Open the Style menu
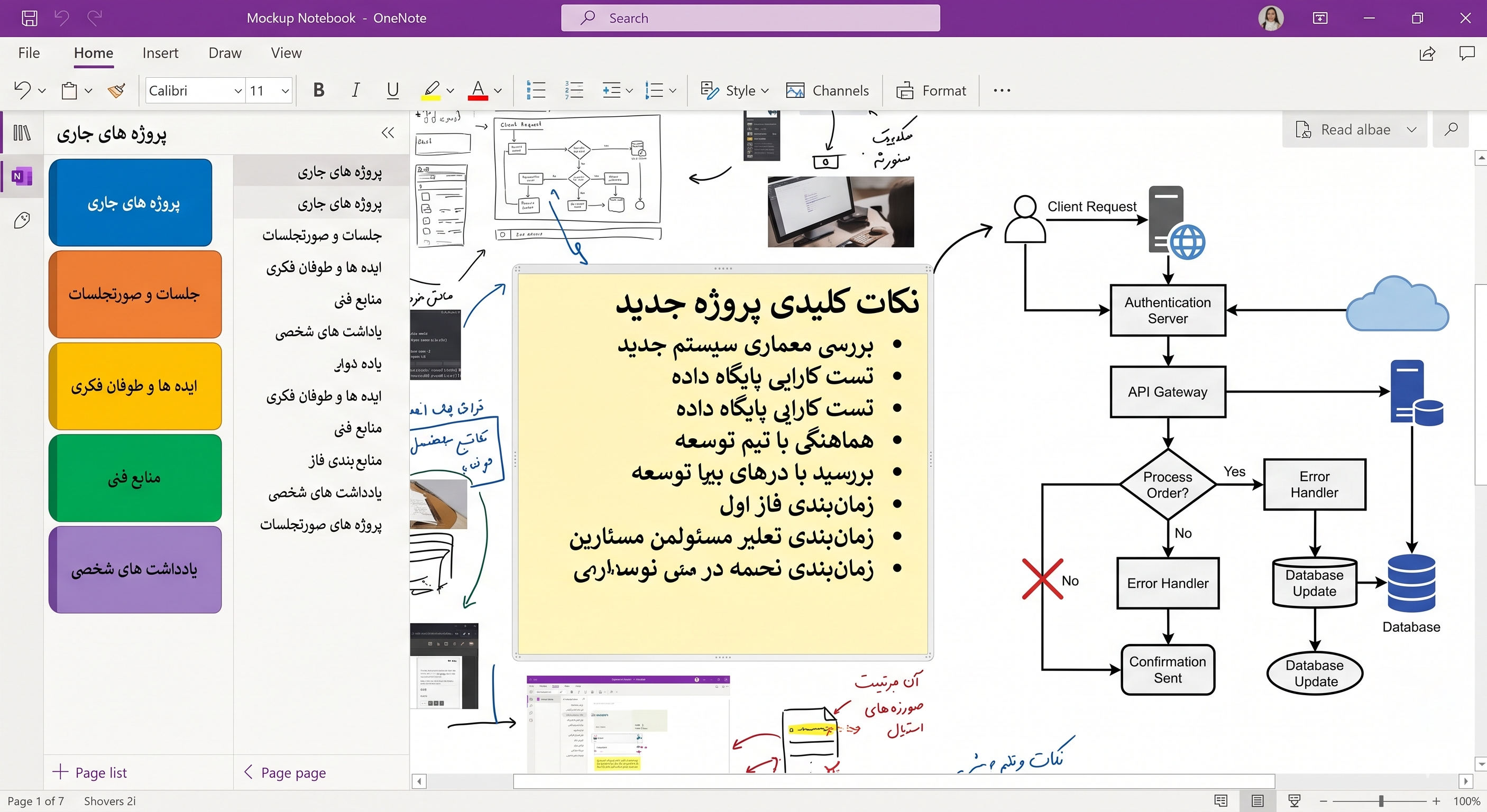The width and height of the screenshot is (1487, 812). pyautogui.click(x=735, y=90)
